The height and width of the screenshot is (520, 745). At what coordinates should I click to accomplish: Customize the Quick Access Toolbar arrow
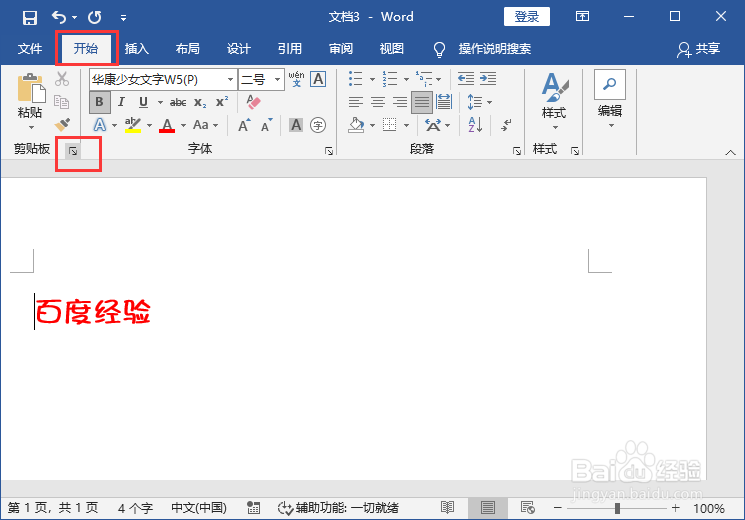tap(123, 18)
